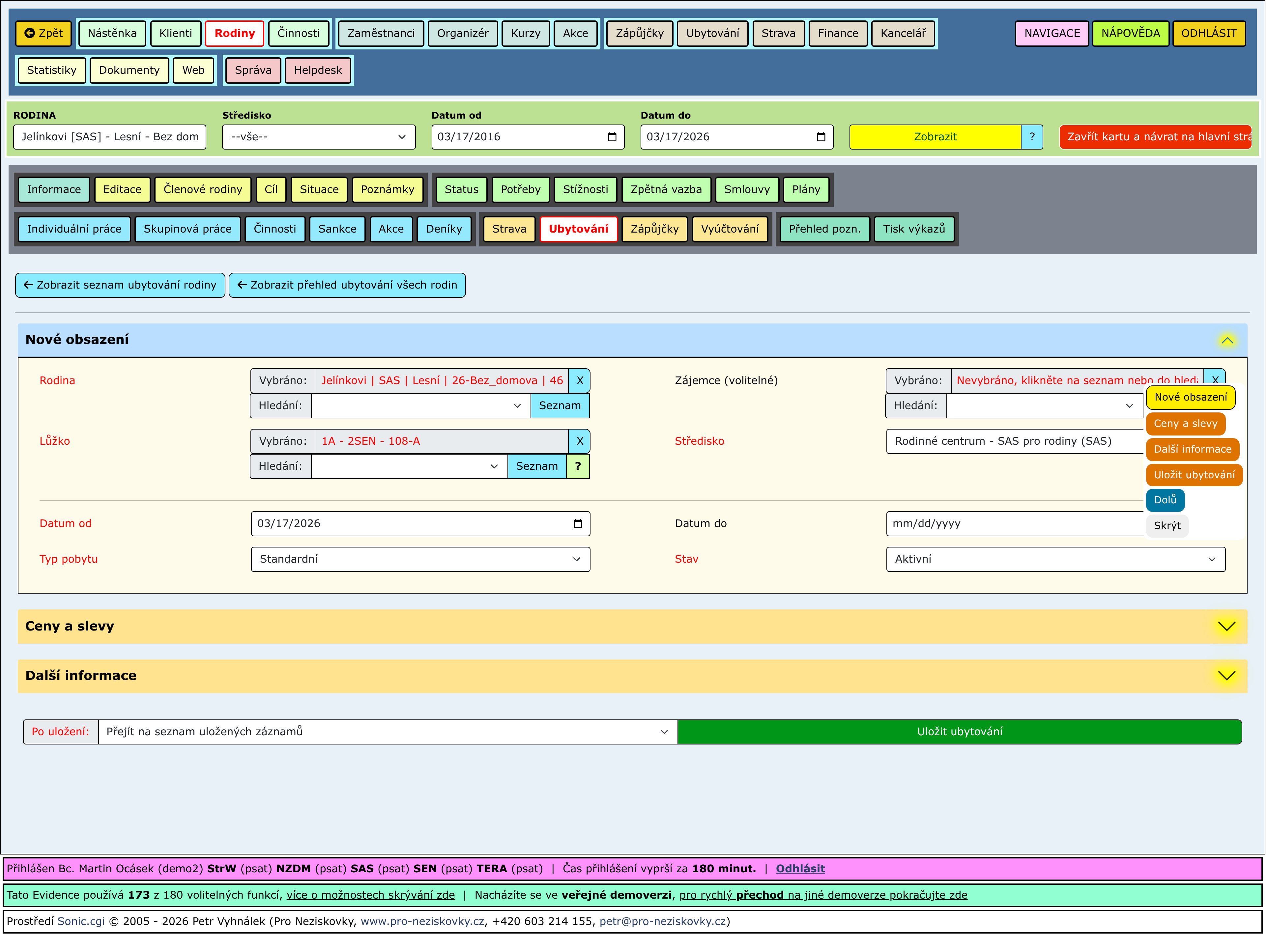
Task: Click the Odhlásit link in the pink status bar
Action: pos(800,869)
